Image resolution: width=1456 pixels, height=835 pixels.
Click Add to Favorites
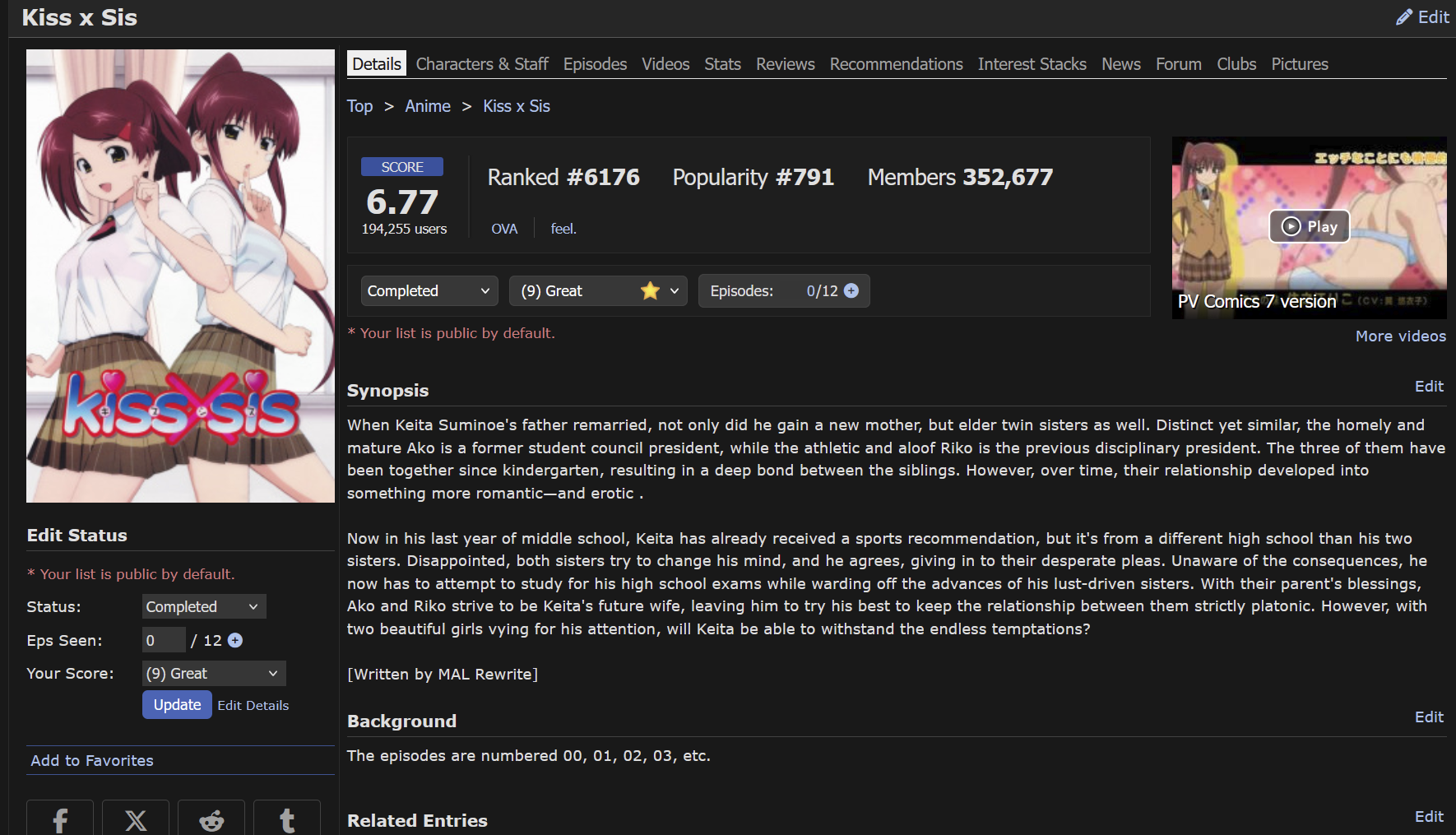point(92,760)
